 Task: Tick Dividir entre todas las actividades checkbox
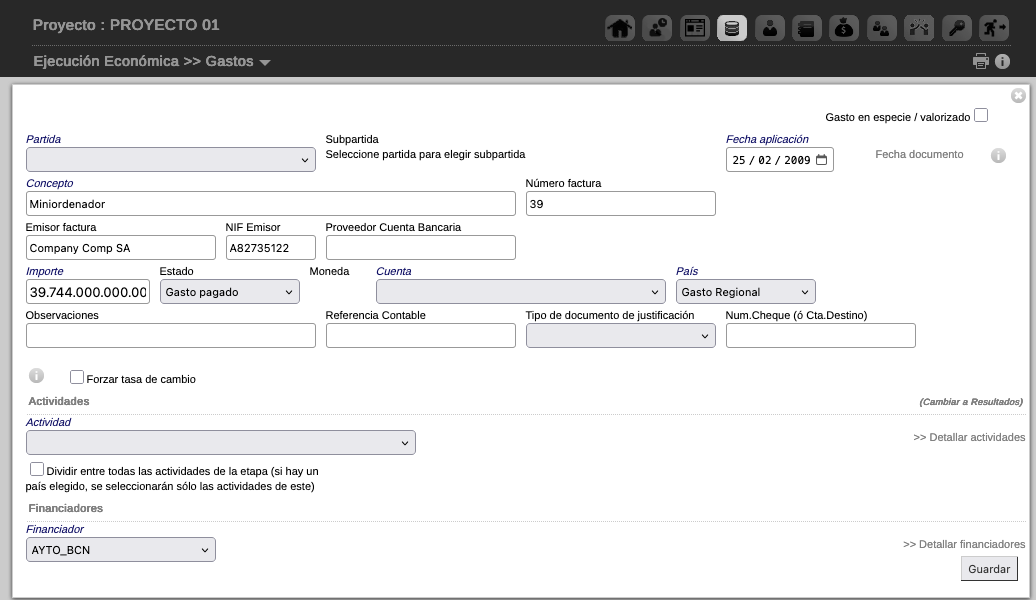point(37,469)
